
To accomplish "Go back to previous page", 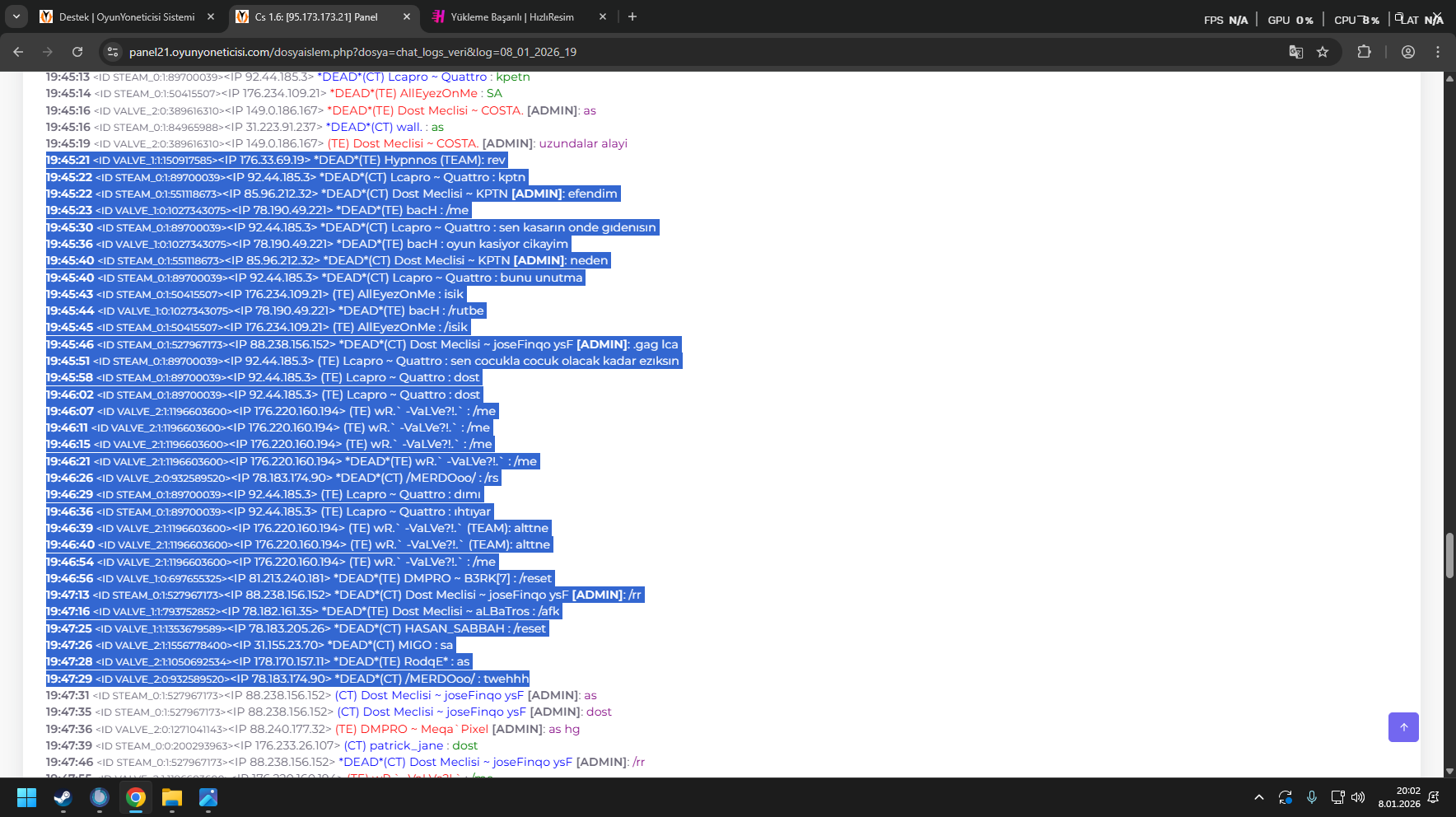I will tap(18, 52).
